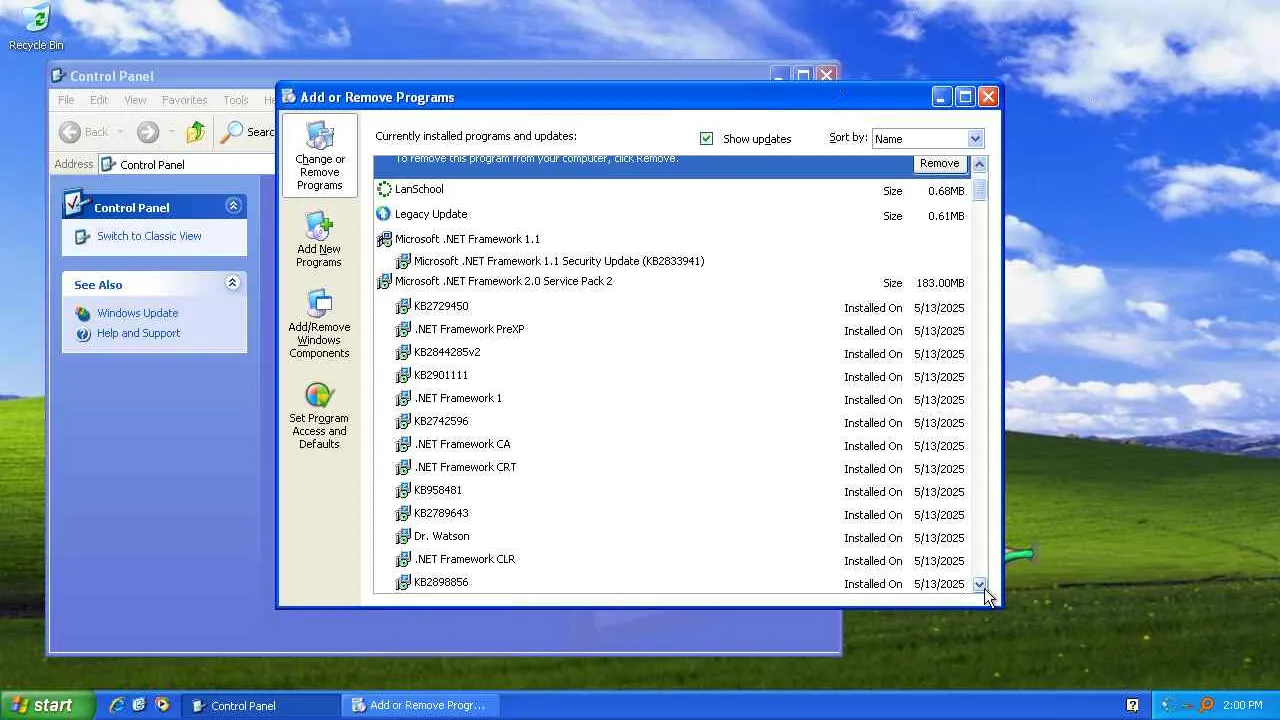Select the Recycle Bin desktop icon
Viewport: 1280px width, 720px height.
tap(36, 28)
